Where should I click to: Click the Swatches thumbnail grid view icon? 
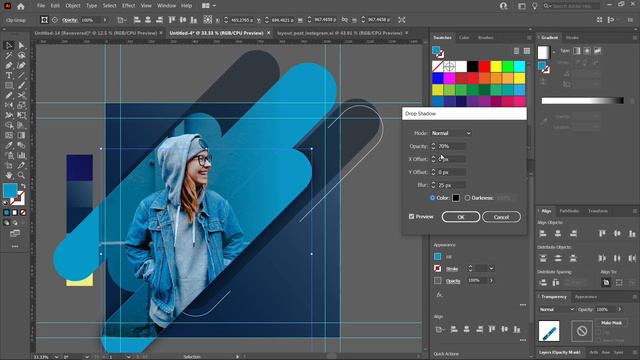(x=527, y=51)
